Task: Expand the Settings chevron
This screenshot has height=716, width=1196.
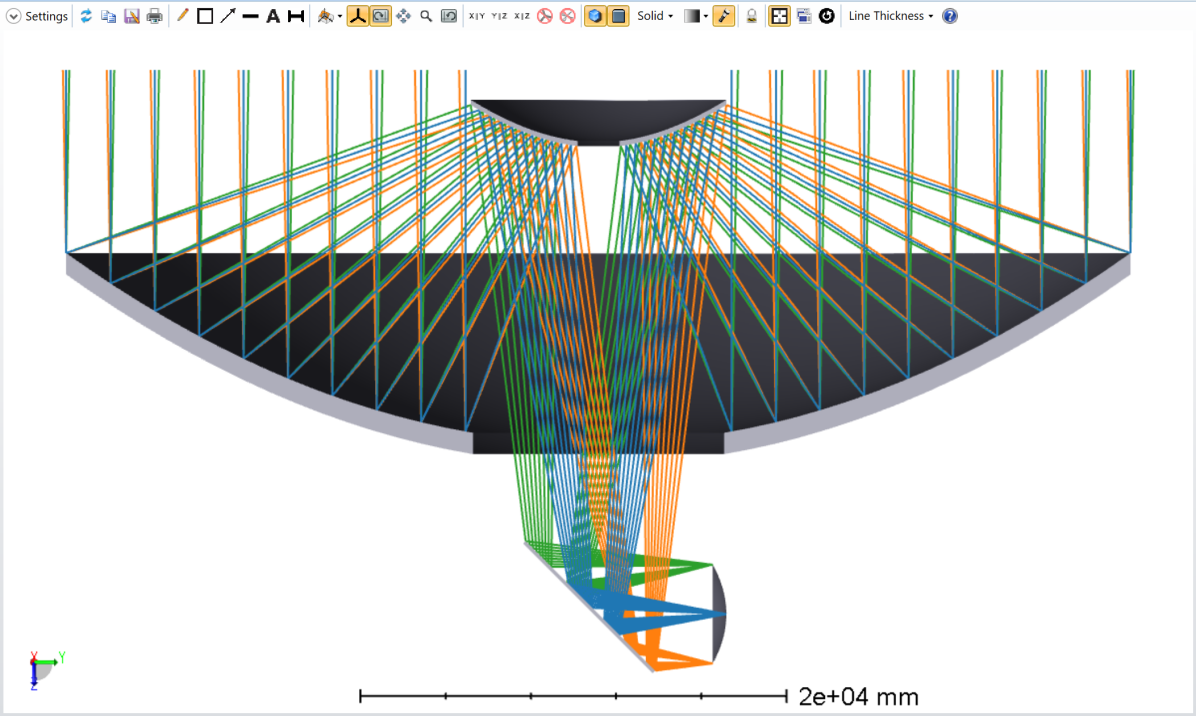Action: [x=14, y=16]
